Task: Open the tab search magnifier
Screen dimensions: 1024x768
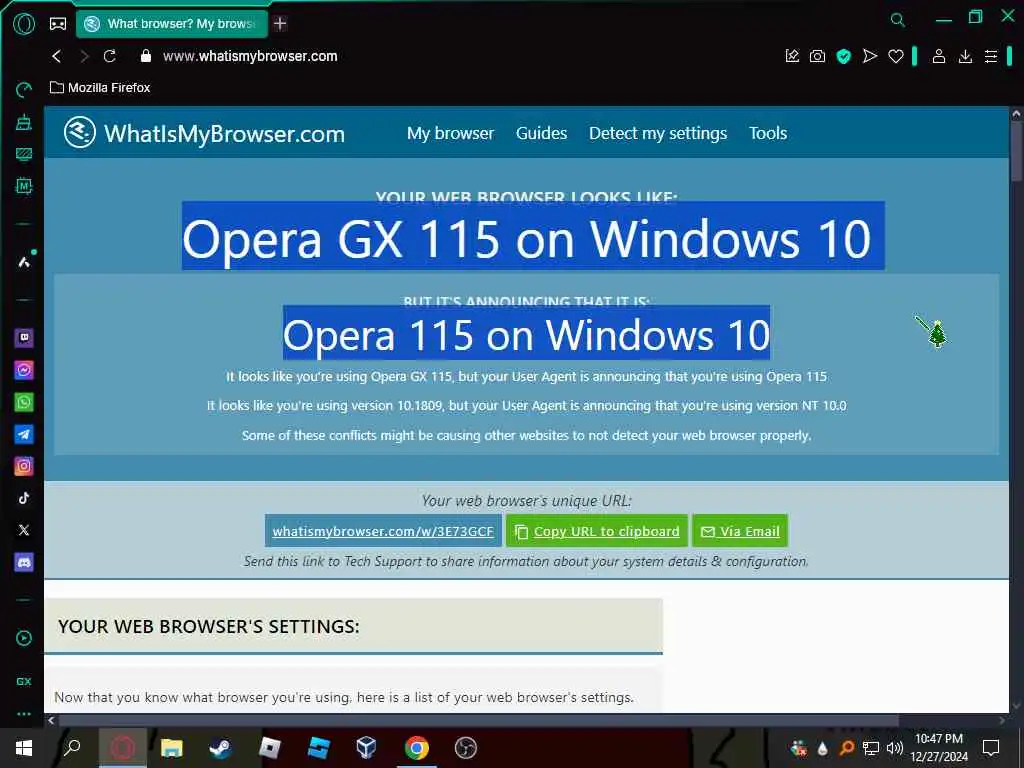Action: pyautogui.click(x=898, y=20)
